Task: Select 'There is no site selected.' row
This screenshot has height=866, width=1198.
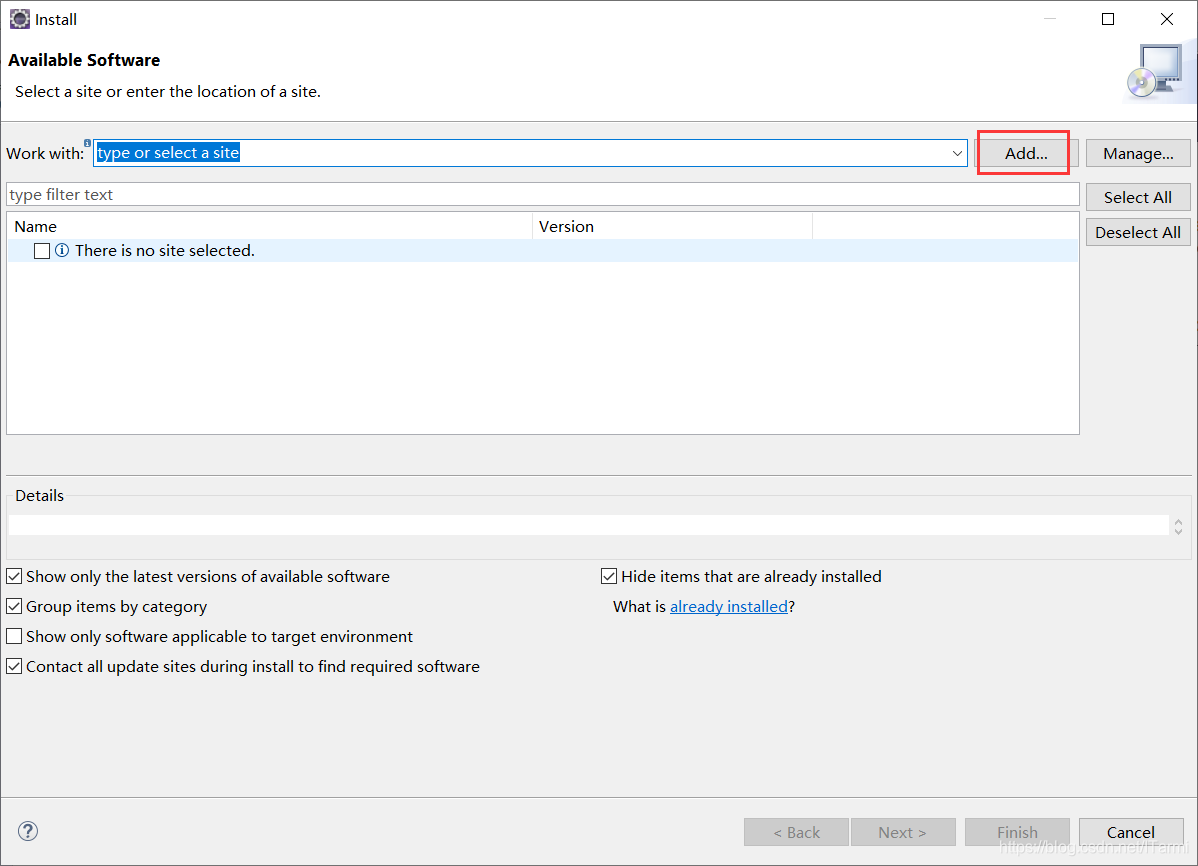Action: 542,251
